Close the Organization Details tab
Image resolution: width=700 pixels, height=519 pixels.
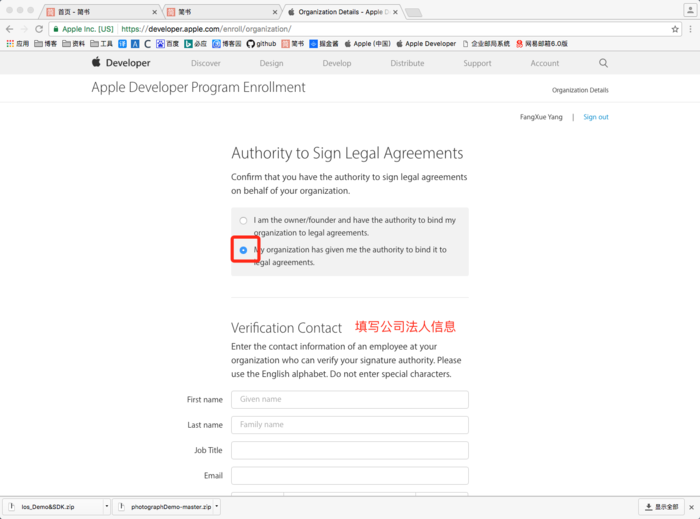pos(395,12)
